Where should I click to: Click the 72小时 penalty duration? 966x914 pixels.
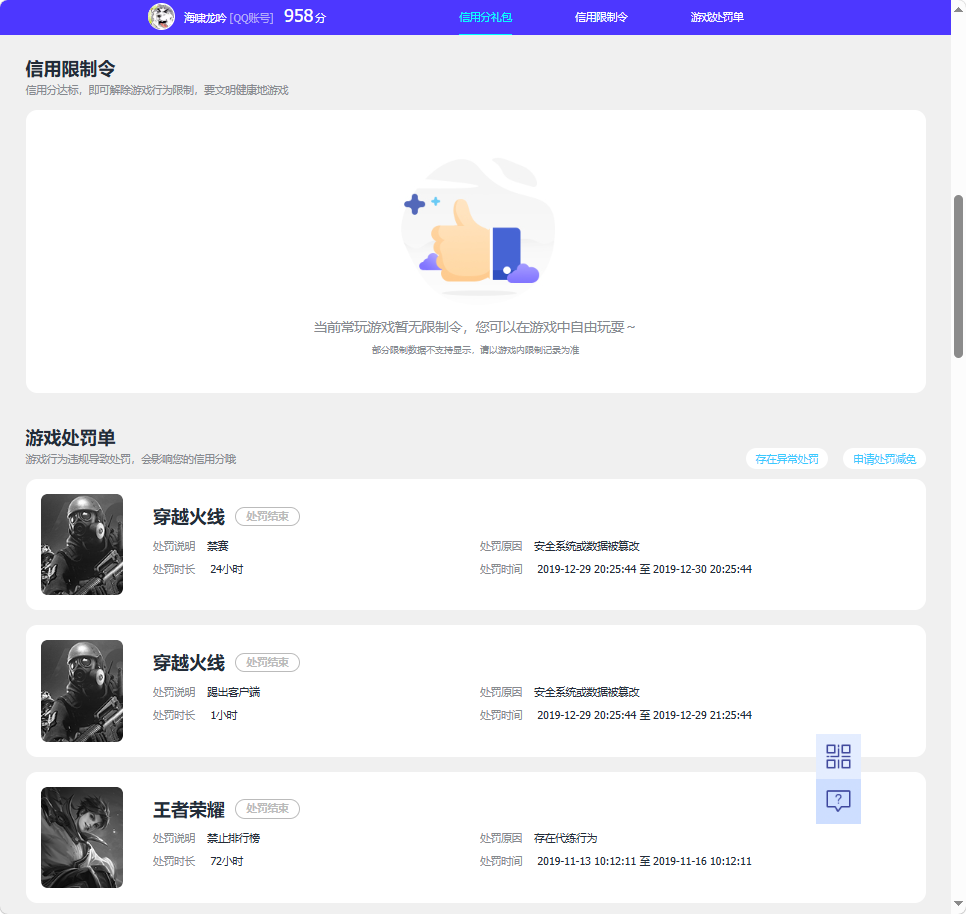pyautogui.click(x=227, y=861)
